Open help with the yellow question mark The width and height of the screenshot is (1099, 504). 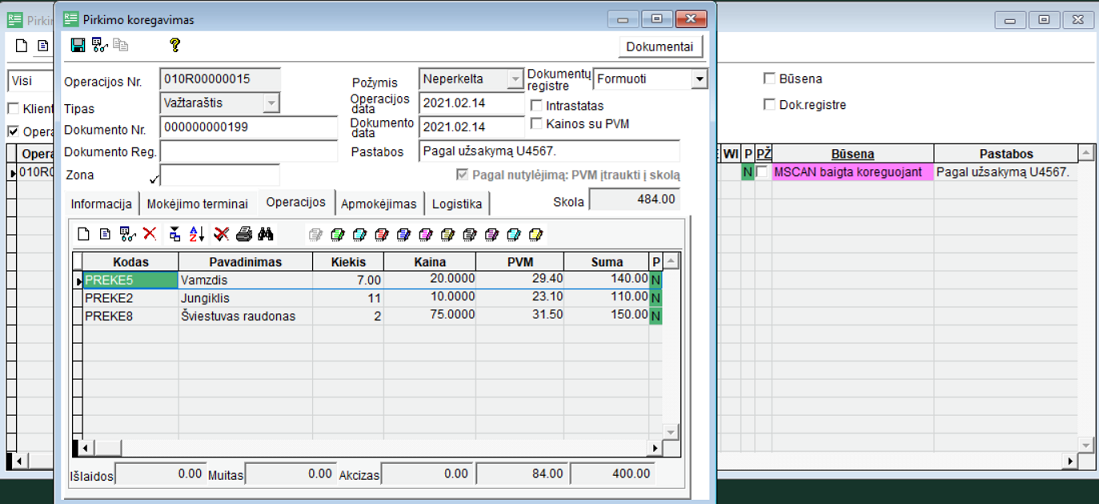pos(175,46)
